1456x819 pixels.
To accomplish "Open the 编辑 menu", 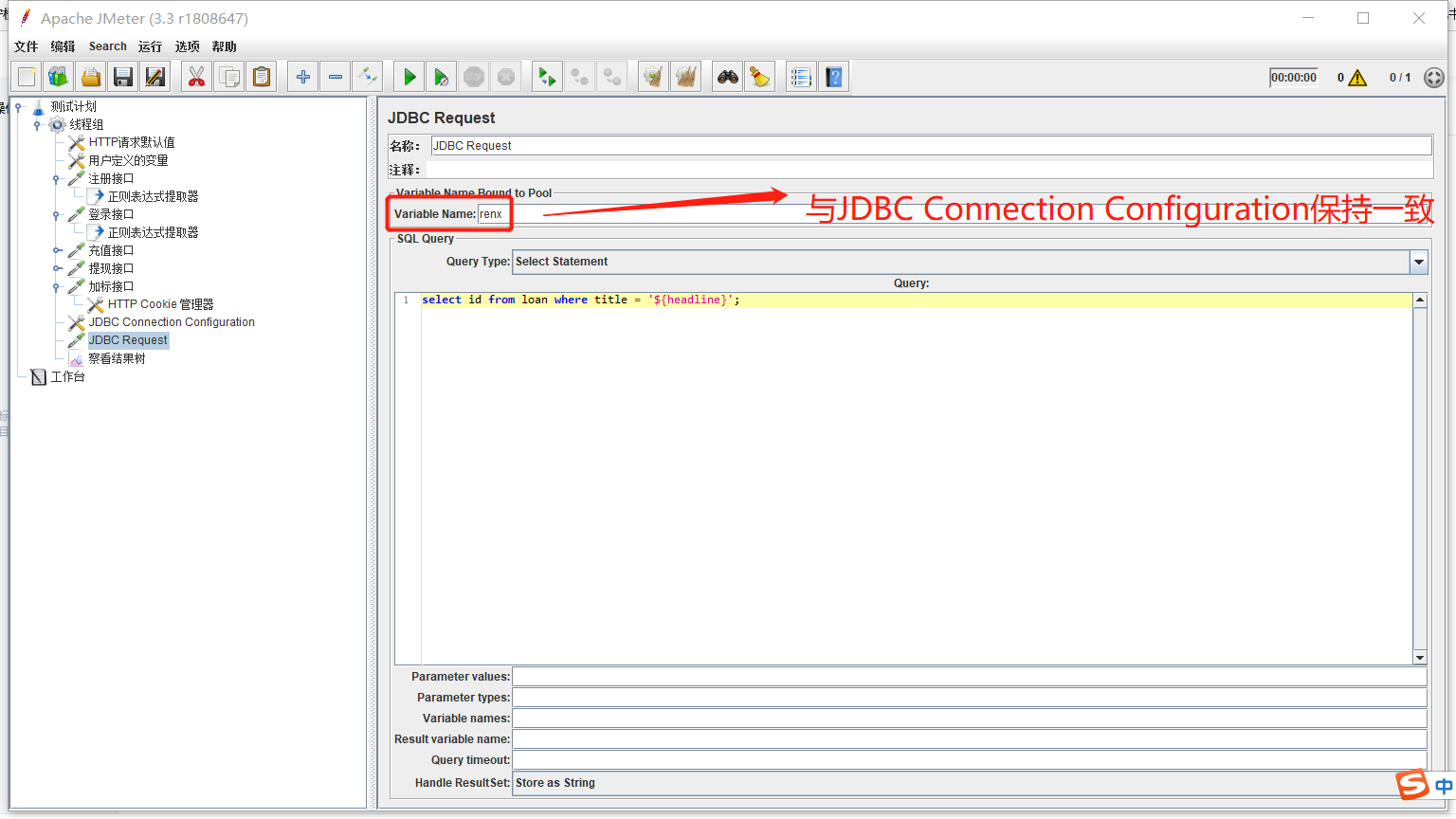I will (x=63, y=46).
